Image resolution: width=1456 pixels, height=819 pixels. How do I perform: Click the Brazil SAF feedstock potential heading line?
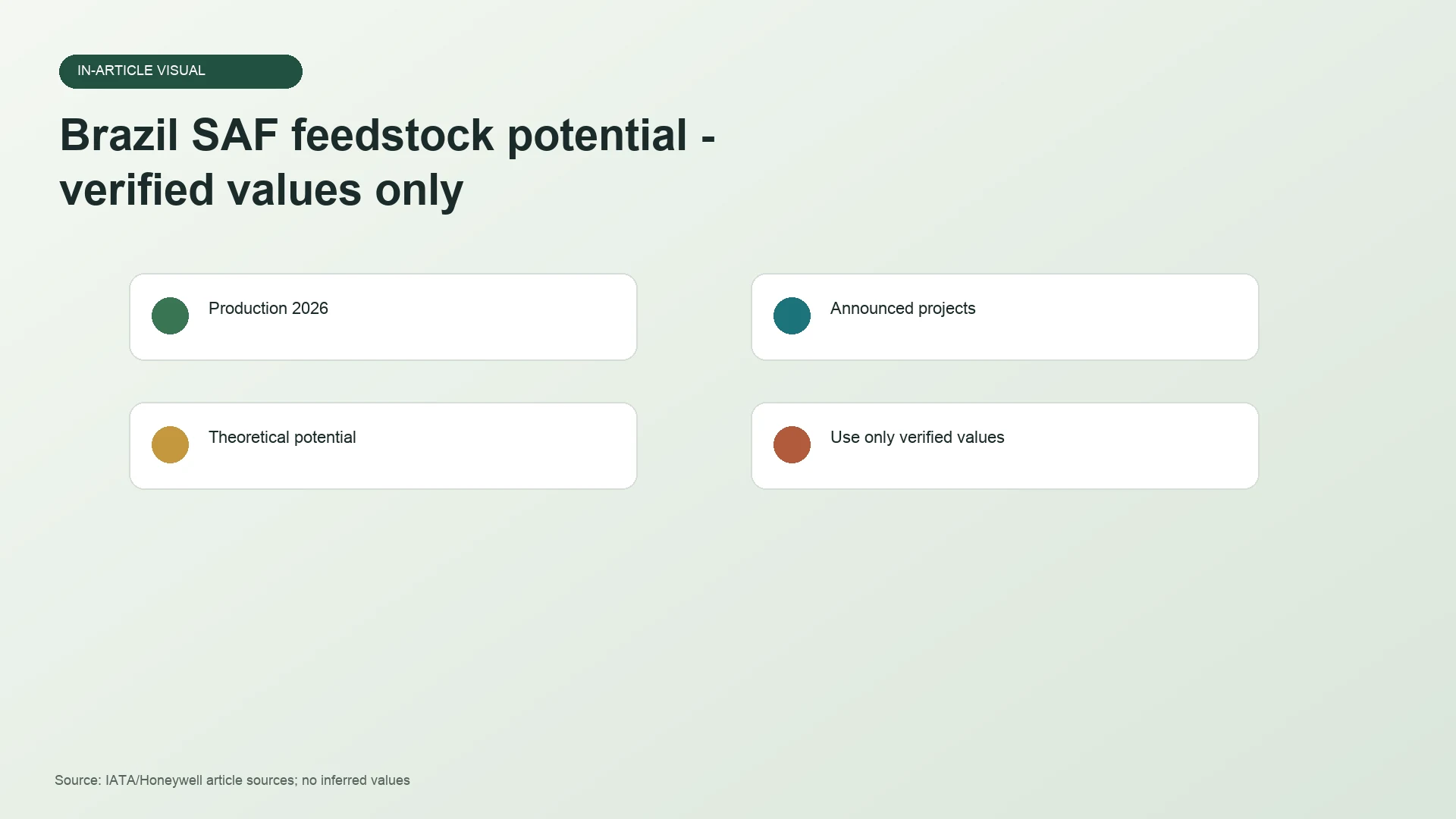pyautogui.click(x=388, y=135)
